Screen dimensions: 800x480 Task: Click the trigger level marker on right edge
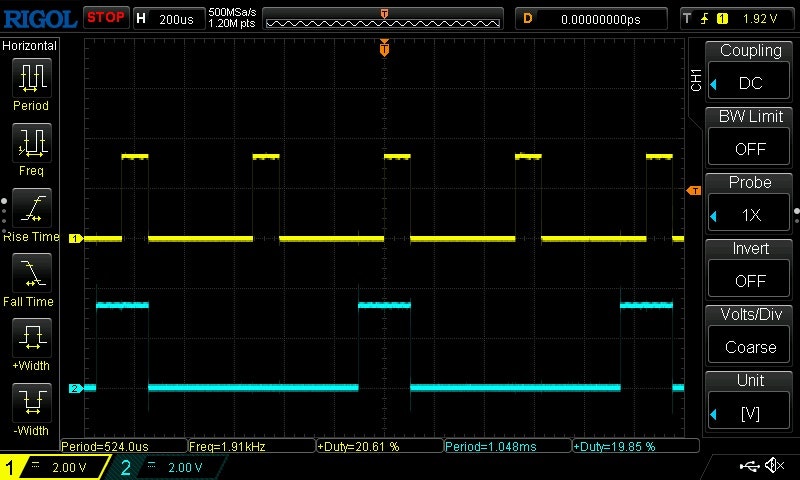click(x=694, y=191)
